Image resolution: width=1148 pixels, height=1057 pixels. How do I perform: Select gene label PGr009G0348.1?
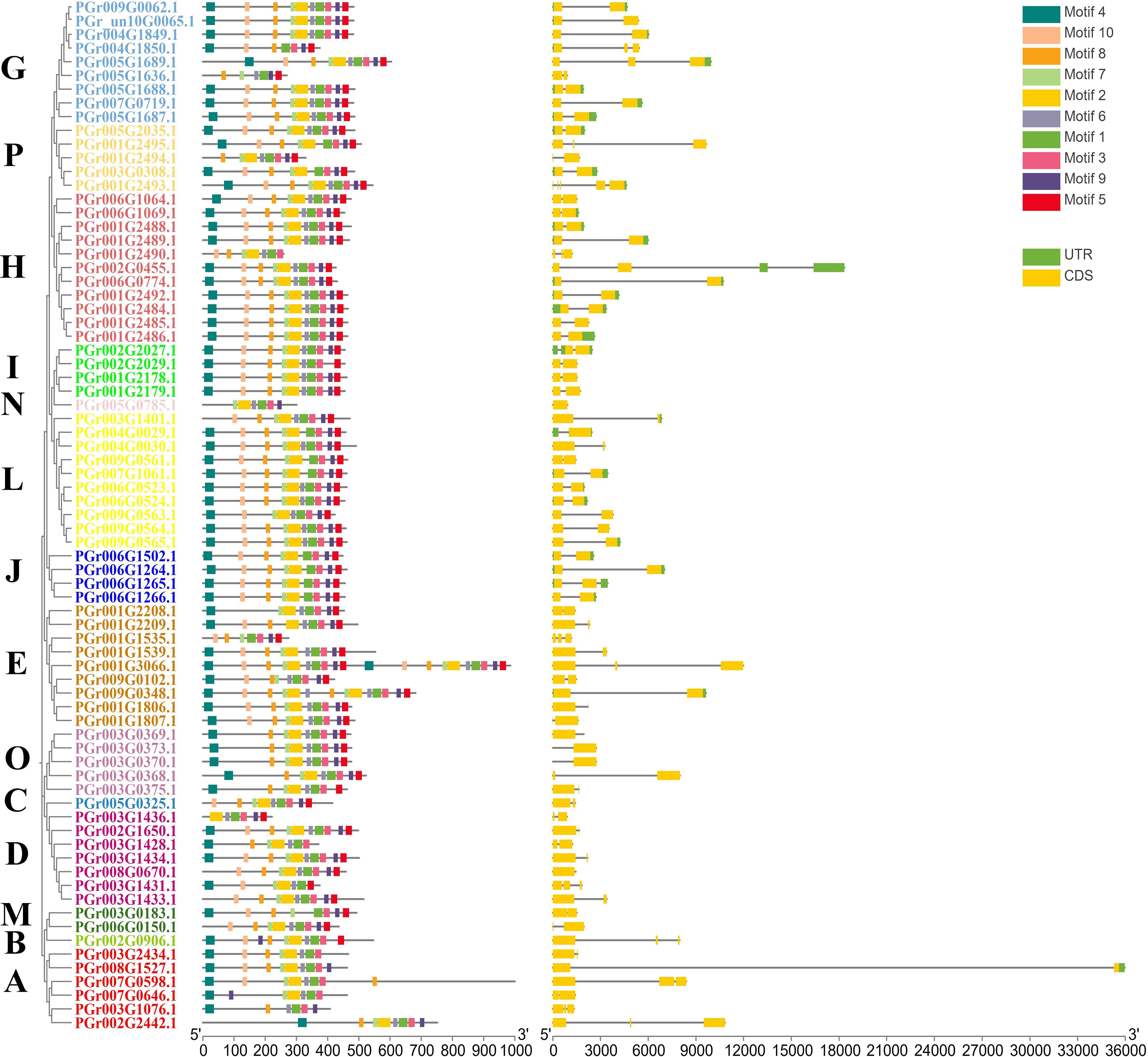126,694
